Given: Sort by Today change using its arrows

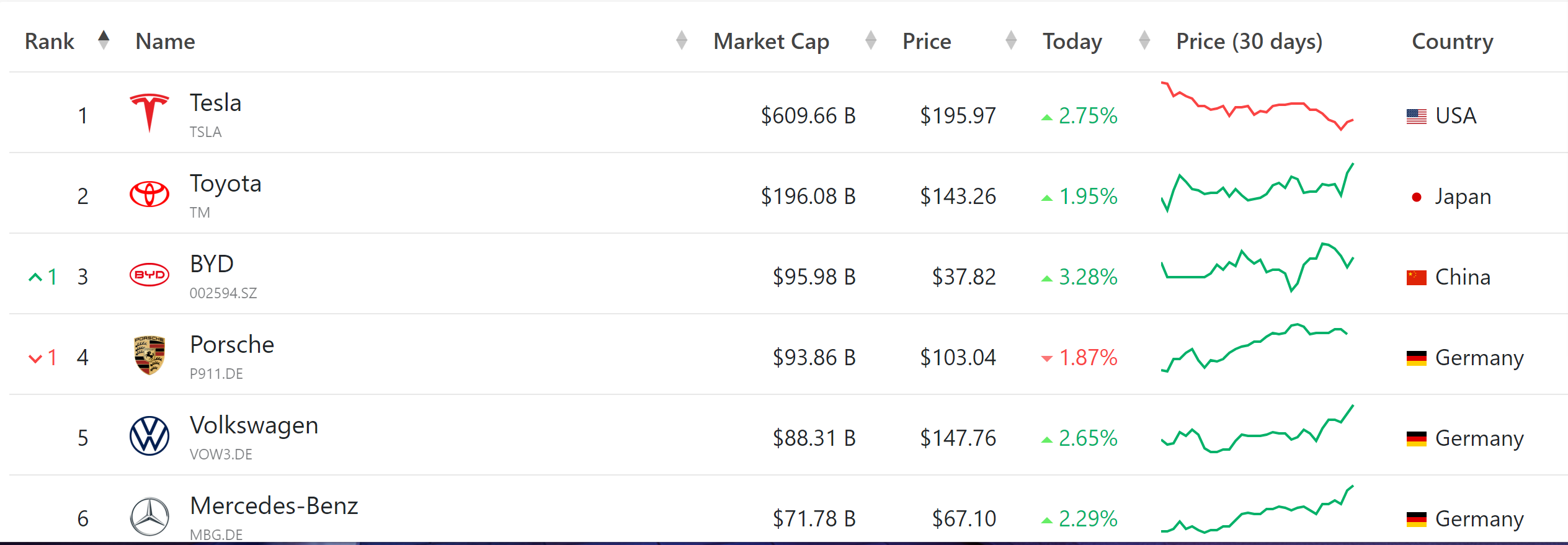Looking at the screenshot, I should (x=1144, y=40).
